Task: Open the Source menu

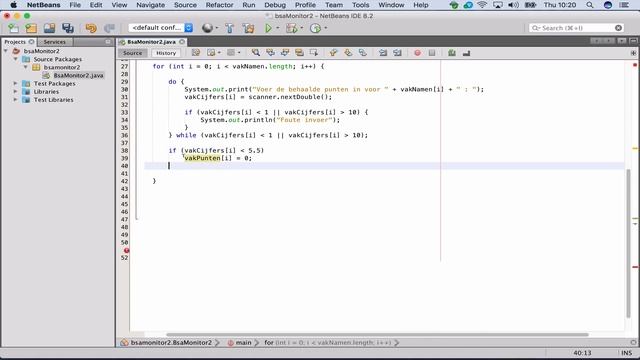Action: 185,5
